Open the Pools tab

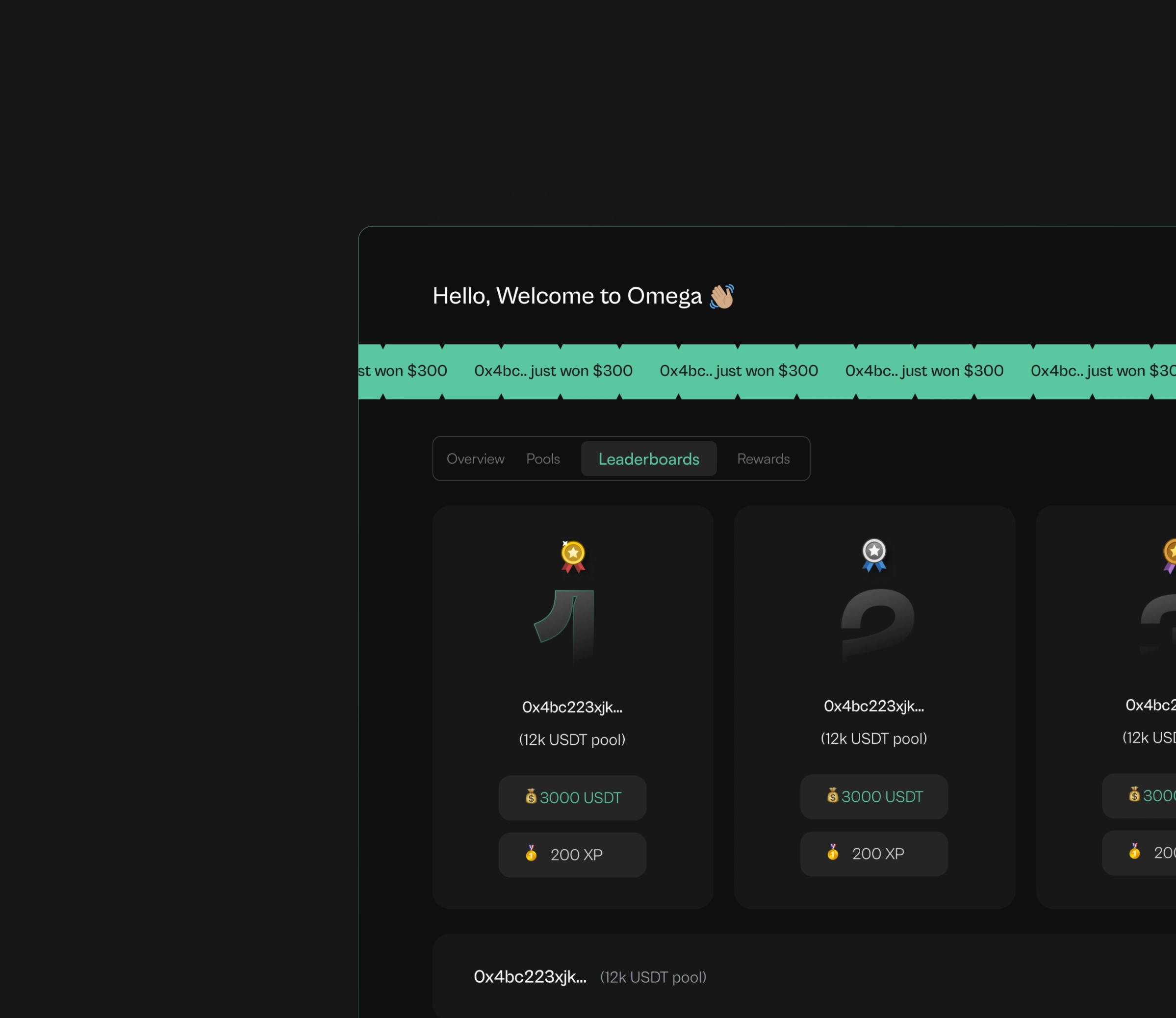coord(542,458)
